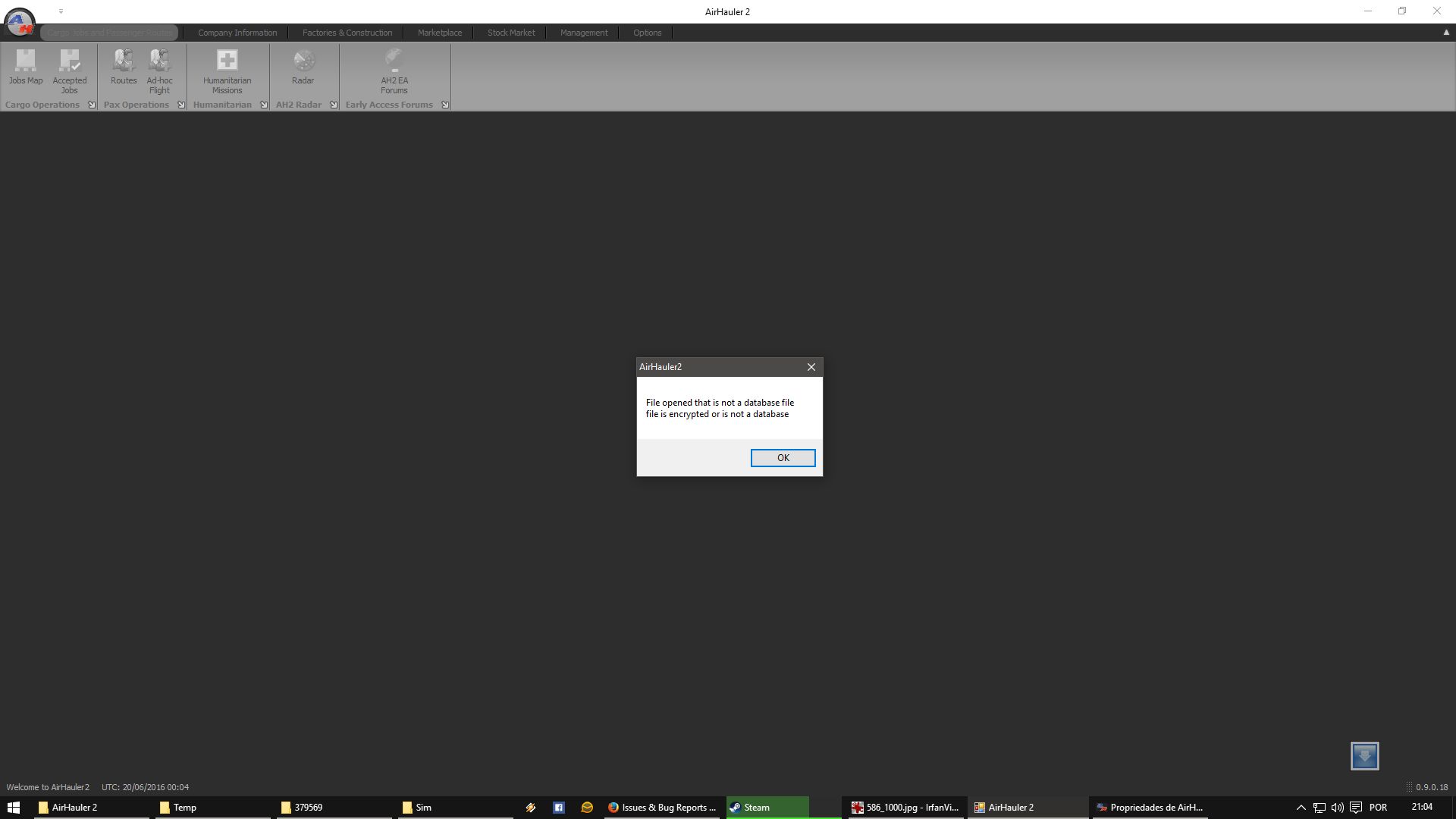Collapse the ribbon with the up arrow
The image size is (1456, 819).
(1445, 33)
